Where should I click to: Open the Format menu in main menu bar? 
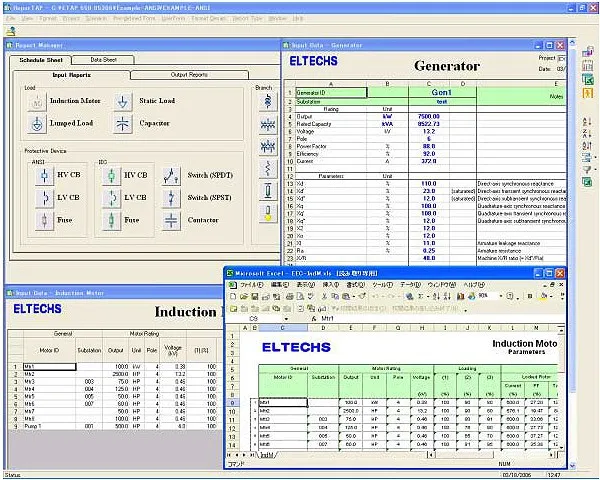point(48,18)
